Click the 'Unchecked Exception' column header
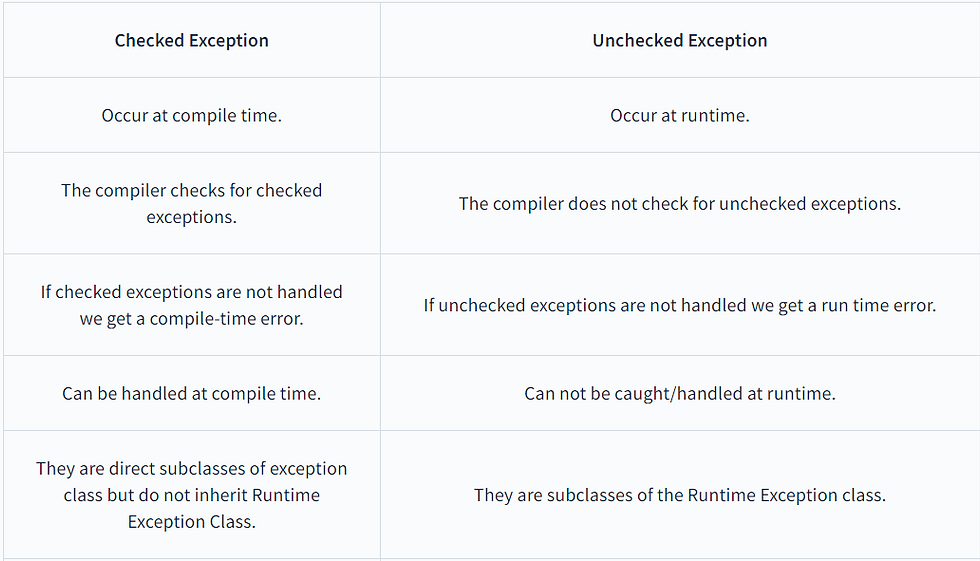 (679, 41)
